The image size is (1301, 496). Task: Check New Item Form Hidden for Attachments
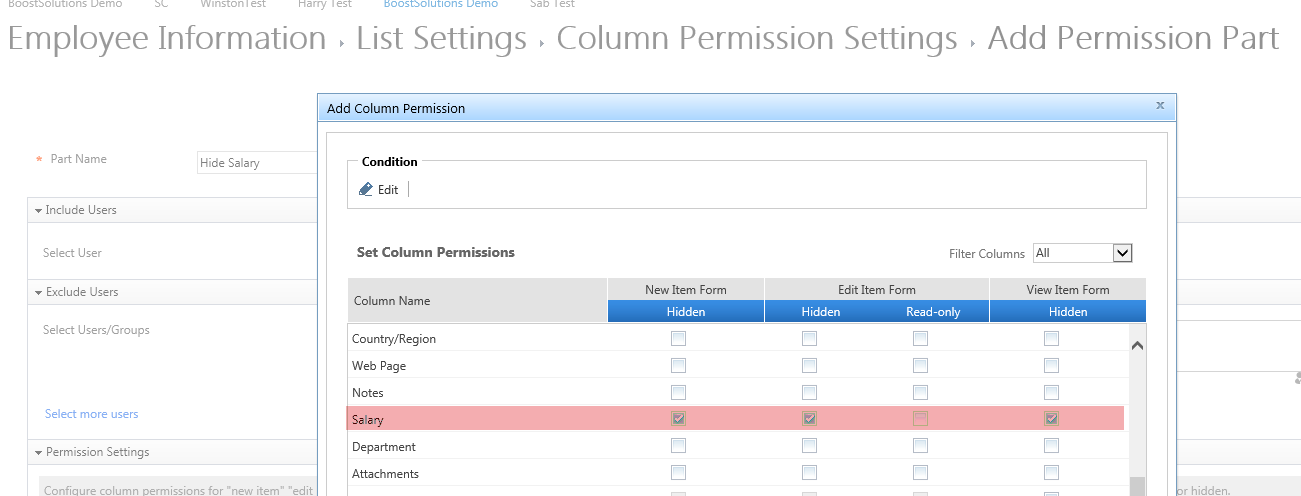678,473
